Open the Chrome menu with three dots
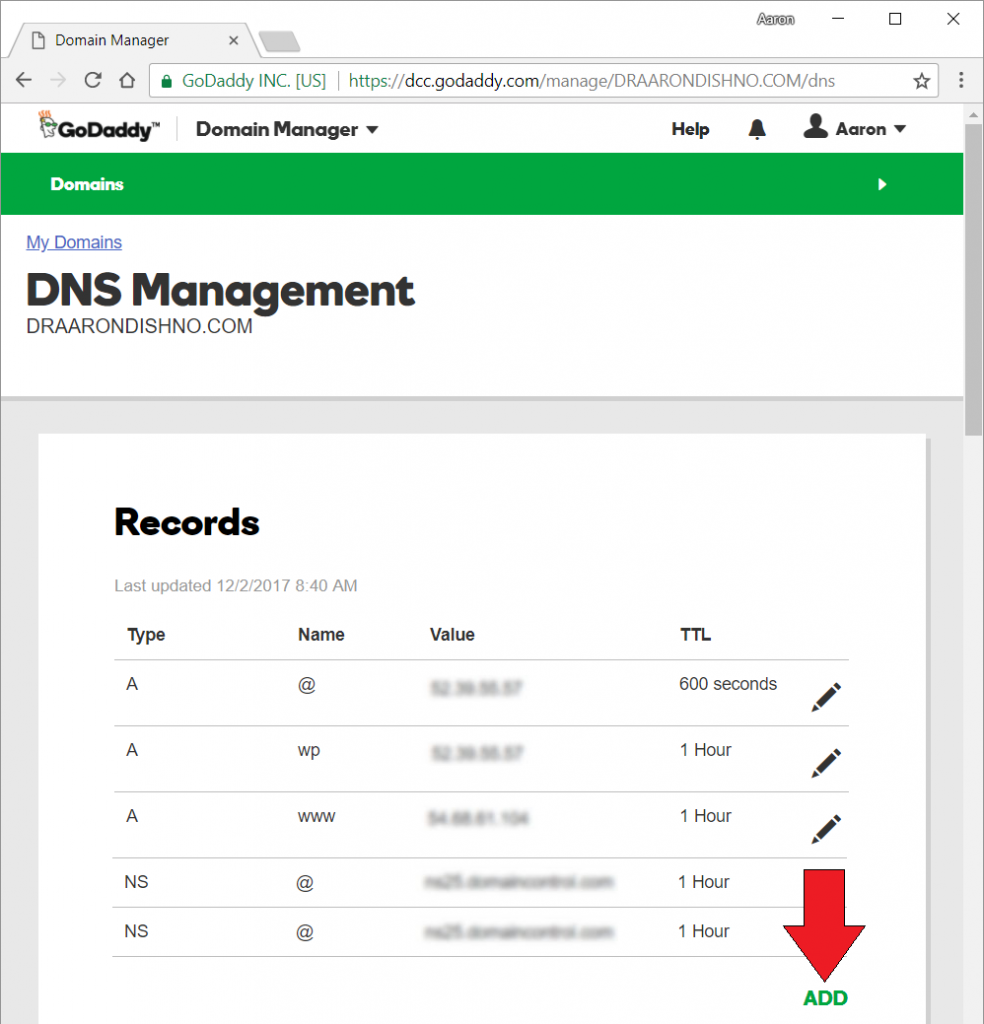The width and height of the screenshot is (984, 1024). pyautogui.click(x=960, y=80)
